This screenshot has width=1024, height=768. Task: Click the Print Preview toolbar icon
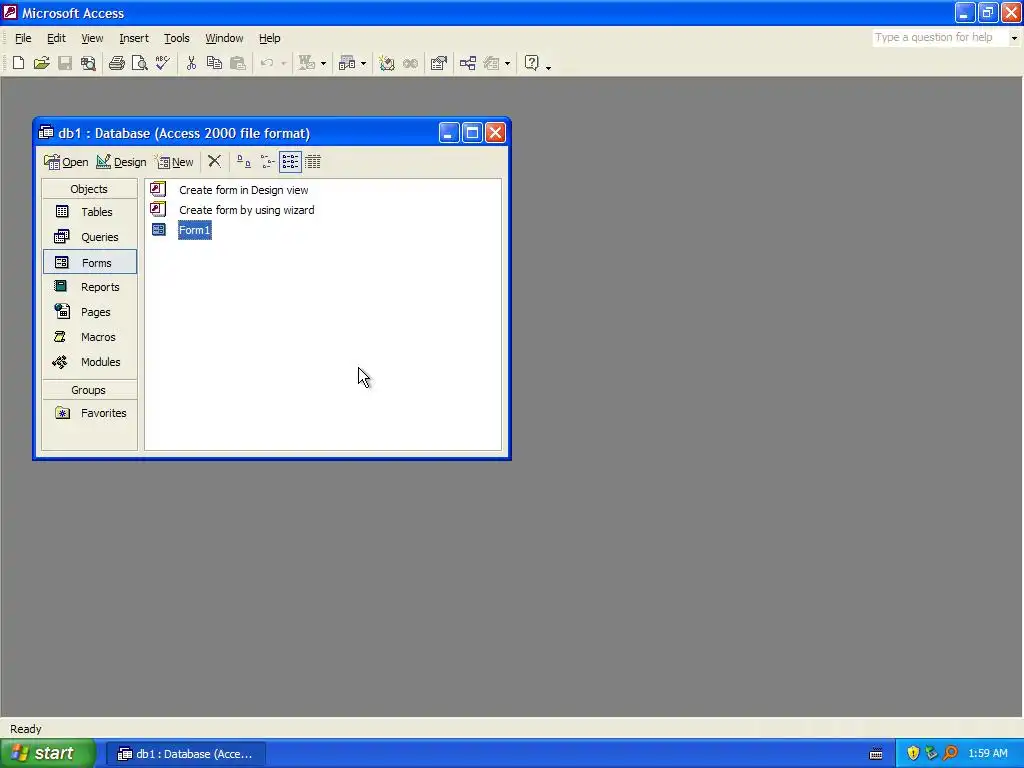139,63
